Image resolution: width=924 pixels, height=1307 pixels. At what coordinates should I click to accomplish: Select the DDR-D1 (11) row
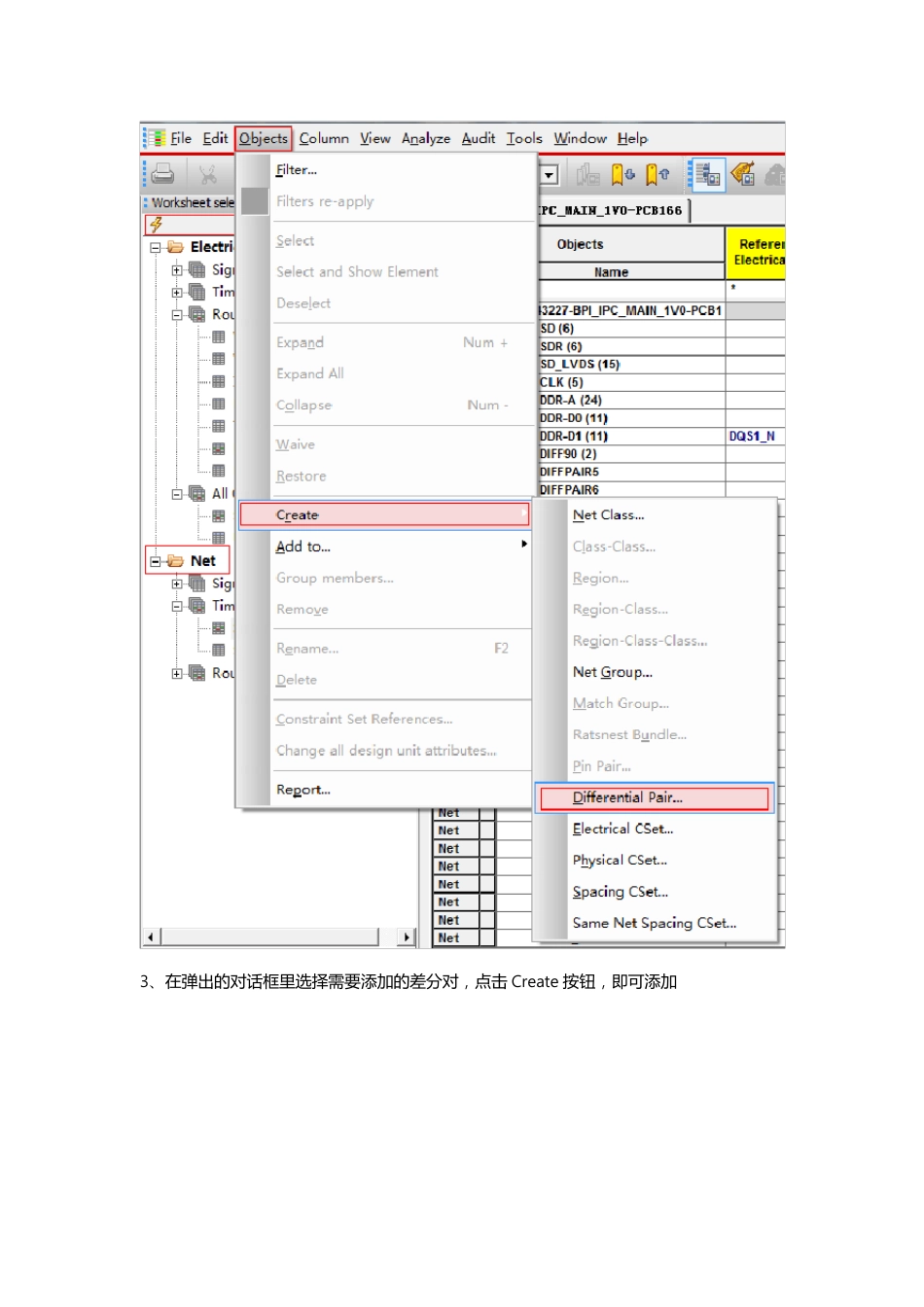tap(631, 436)
